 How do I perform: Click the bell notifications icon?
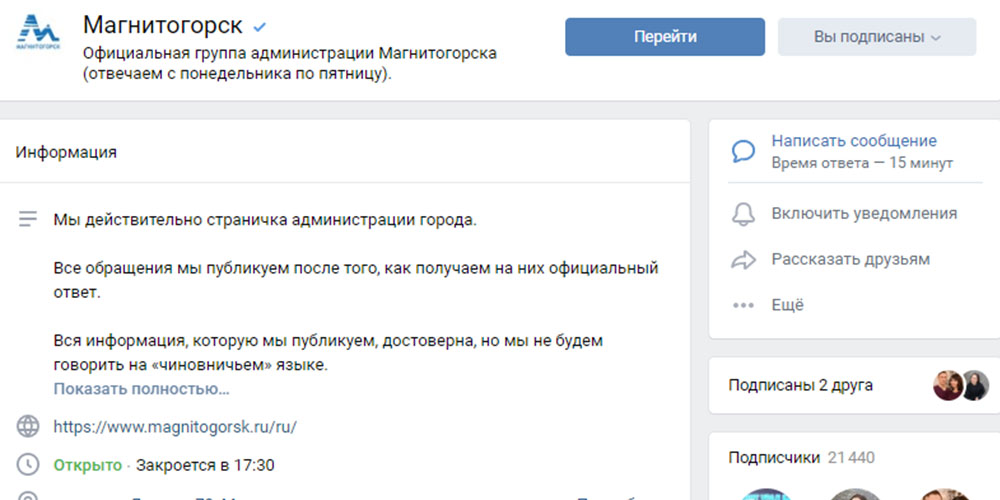(743, 214)
